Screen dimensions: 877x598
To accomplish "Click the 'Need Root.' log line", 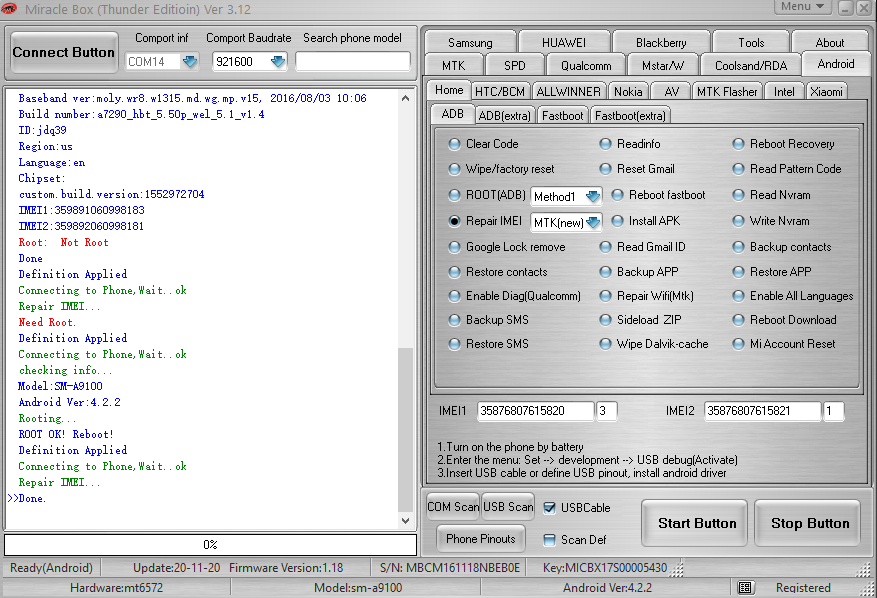I will click(x=47, y=322).
